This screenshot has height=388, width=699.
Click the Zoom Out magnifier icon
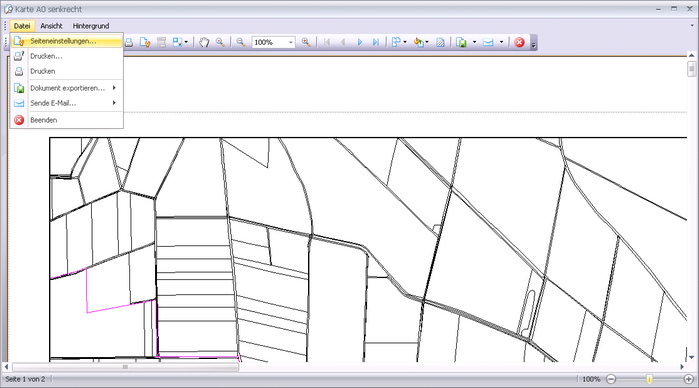coord(241,42)
